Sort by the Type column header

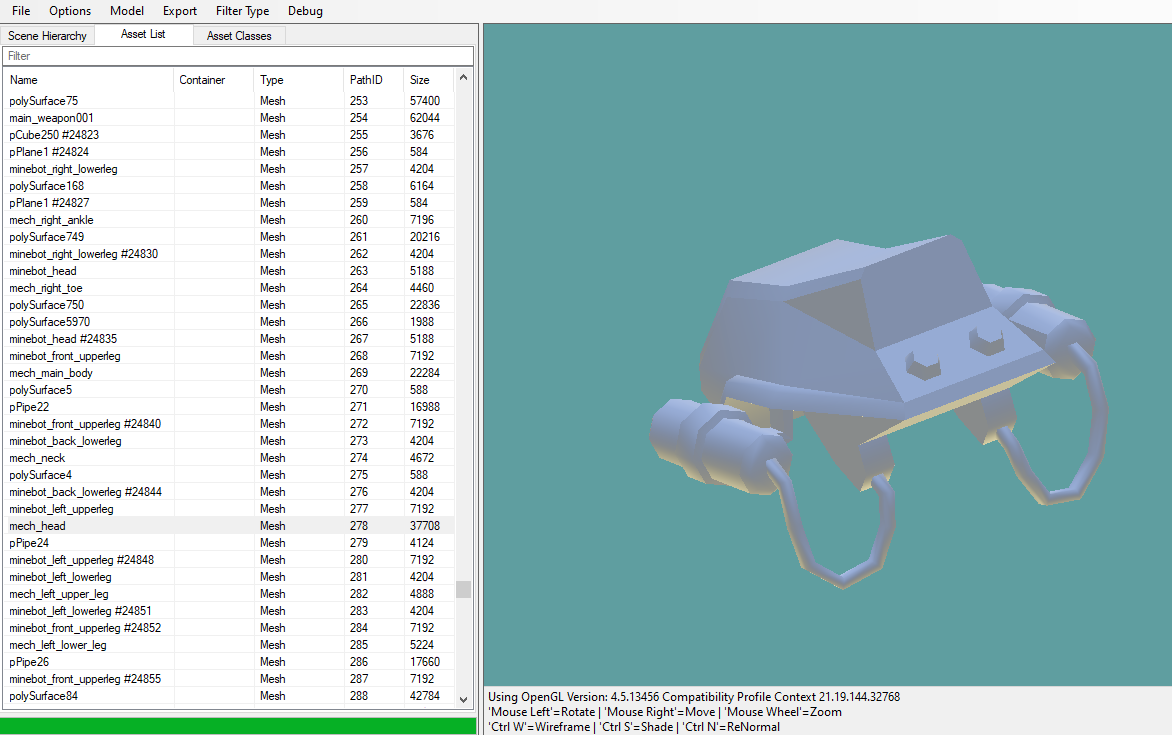click(299, 80)
